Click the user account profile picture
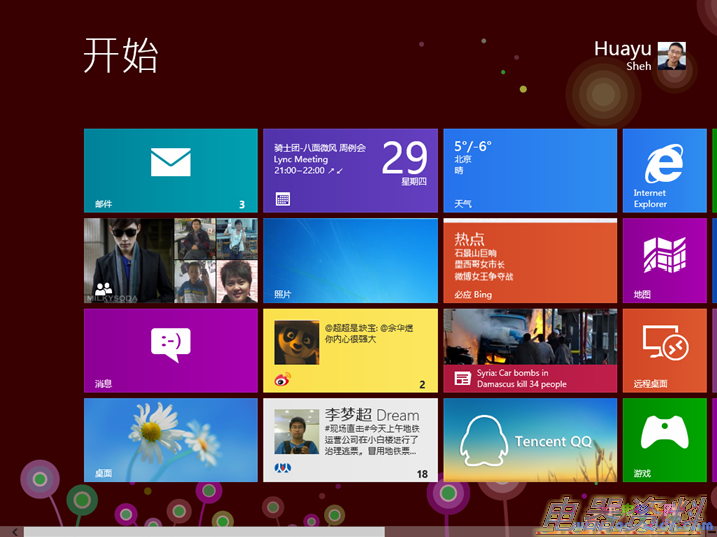Screen dimensions: 717x537 click(x=671, y=56)
